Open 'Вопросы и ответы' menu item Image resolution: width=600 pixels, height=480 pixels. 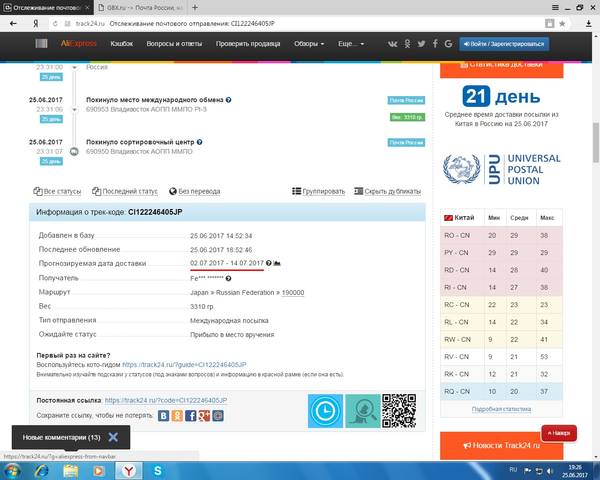(x=174, y=44)
